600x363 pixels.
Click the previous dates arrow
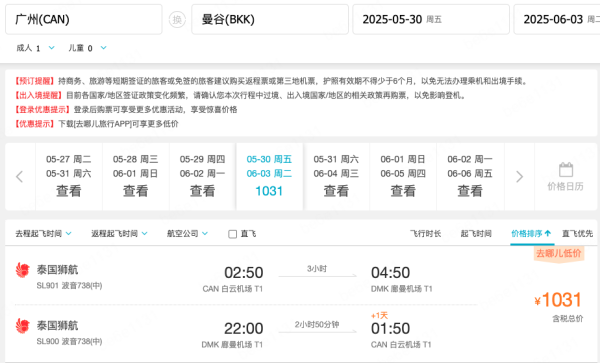[20, 177]
